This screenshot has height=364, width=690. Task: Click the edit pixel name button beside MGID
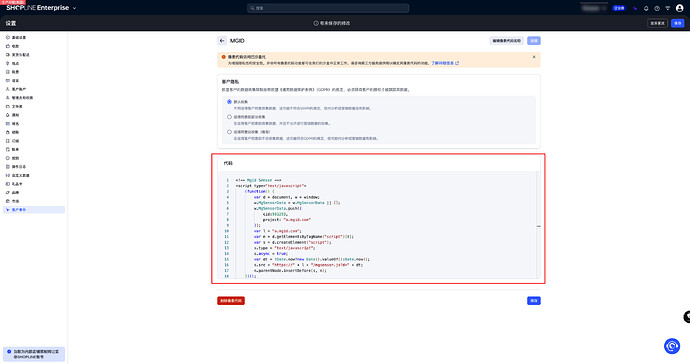tap(506, 40)
